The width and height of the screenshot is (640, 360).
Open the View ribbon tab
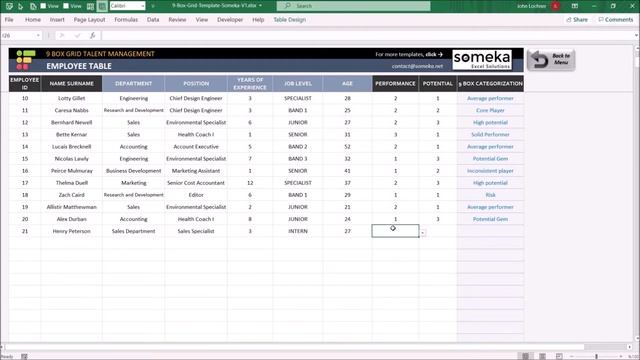point(202,20)
